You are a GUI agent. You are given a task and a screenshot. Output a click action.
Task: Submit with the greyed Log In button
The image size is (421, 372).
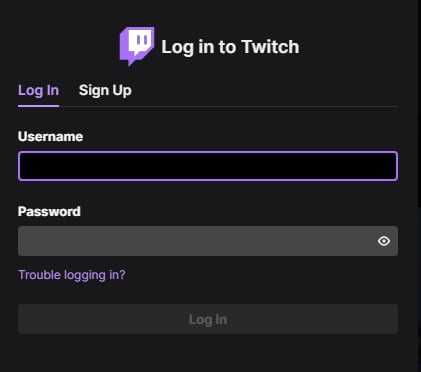tap(208, 319)
